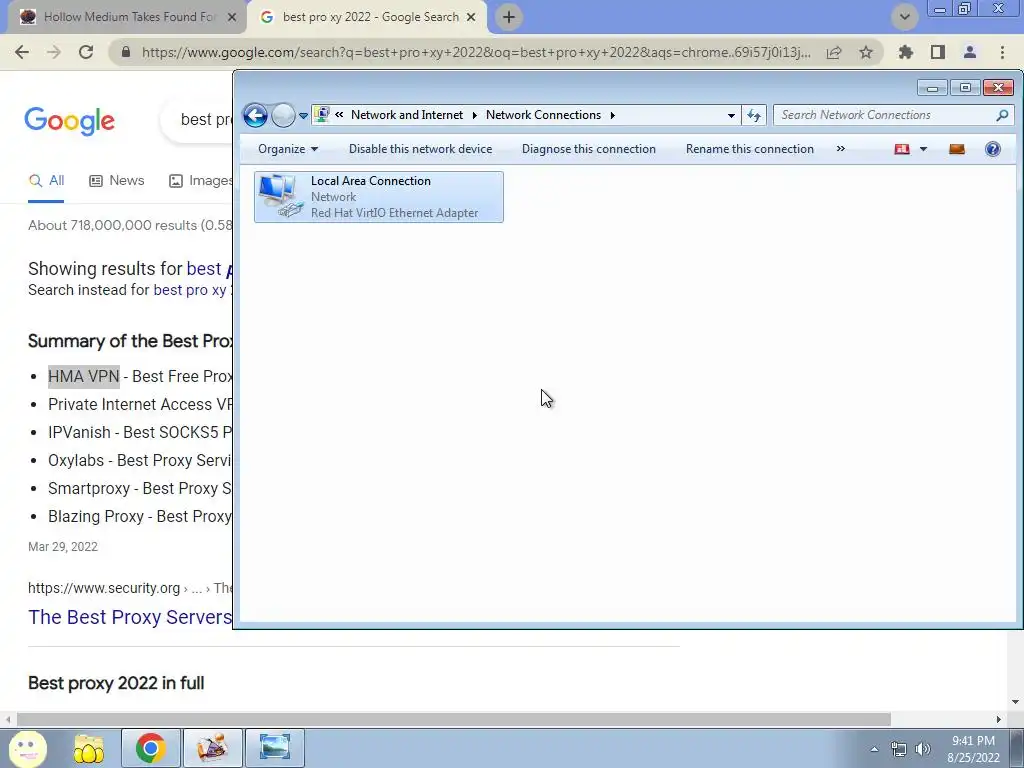
Task: Expand arrow after Network Connections breadcrumb
Action: point(613,115)
